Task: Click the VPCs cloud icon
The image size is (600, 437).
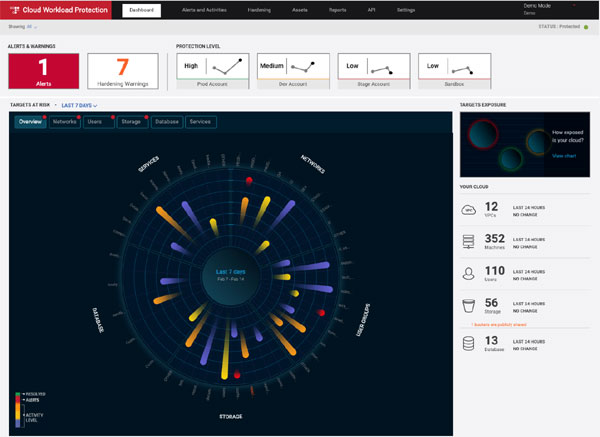Action: pyautogui.click(x=471, y=209)
